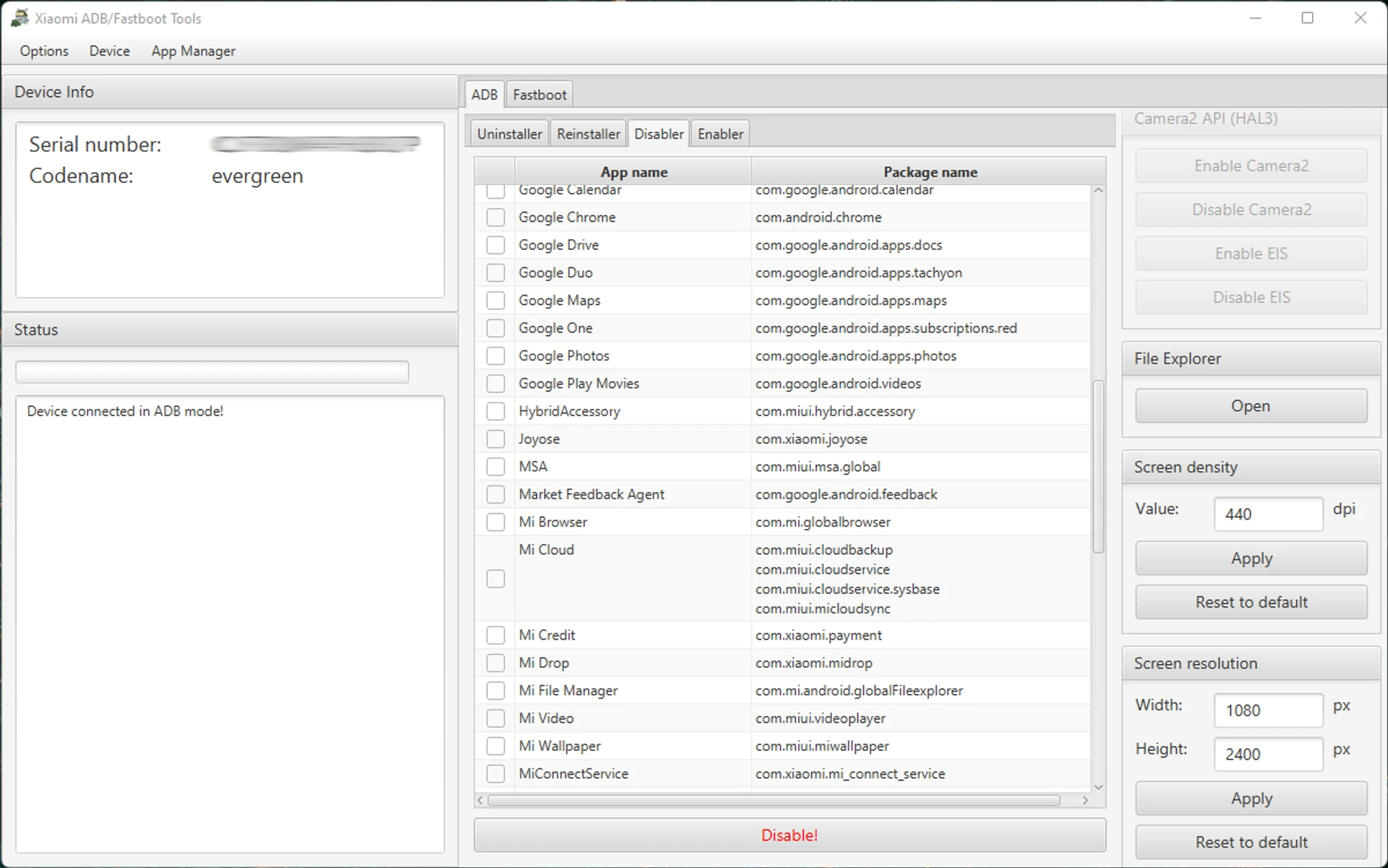Click the Disable EIS button
The image size is (1388, 868).
pyautogui.click(x=1251, y=297)
